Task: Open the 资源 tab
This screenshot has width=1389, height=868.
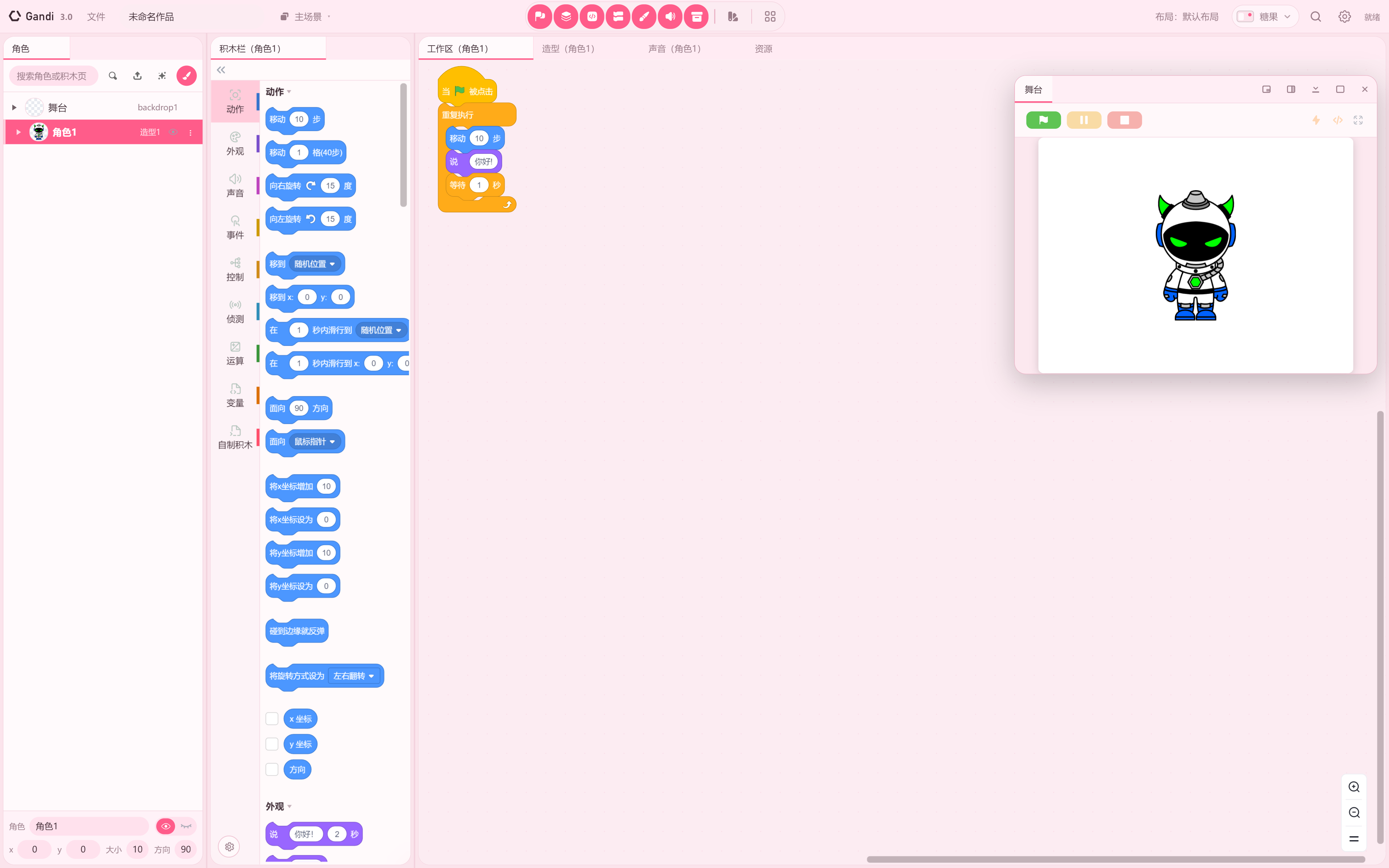Action: click(763, 49)
